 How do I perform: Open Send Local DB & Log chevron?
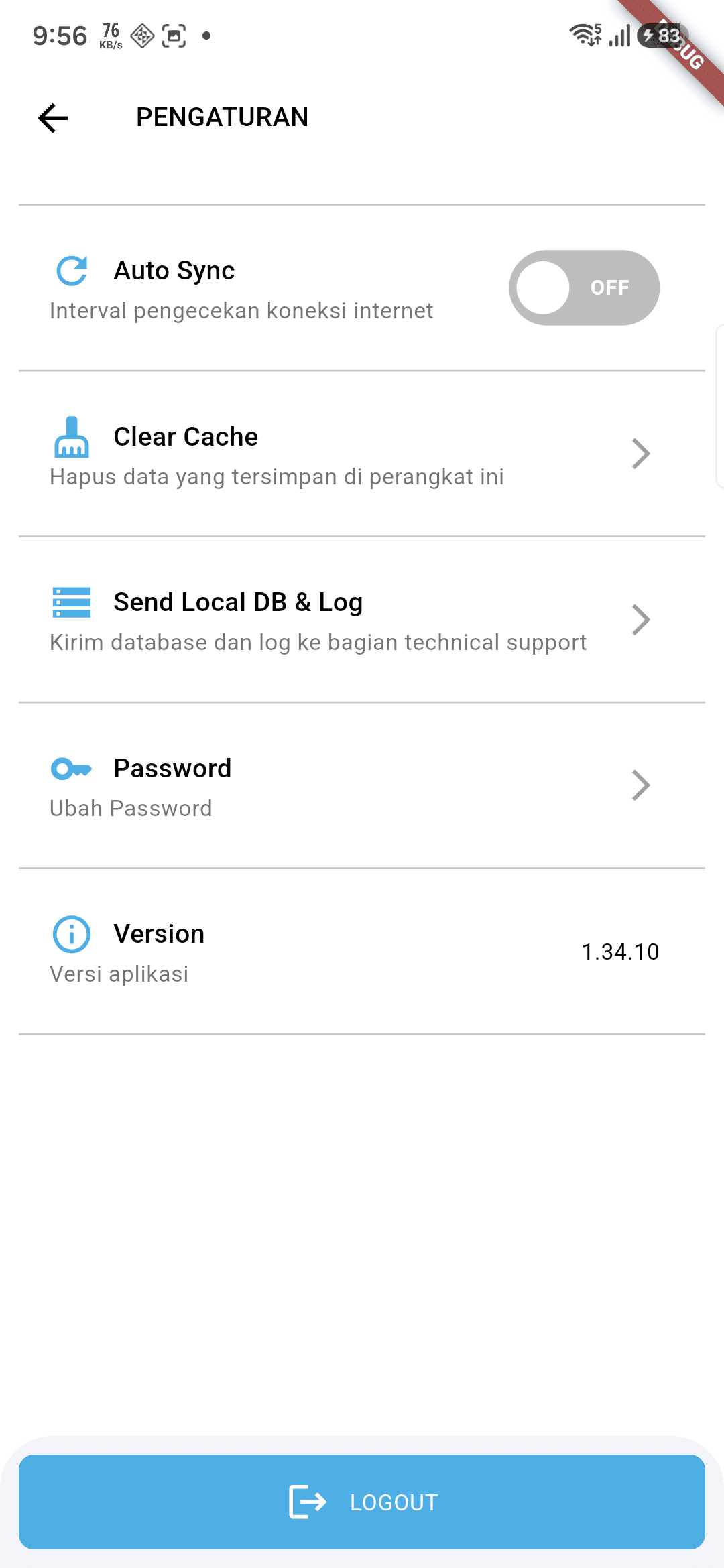pyautogui.click(x=642, y=620)
